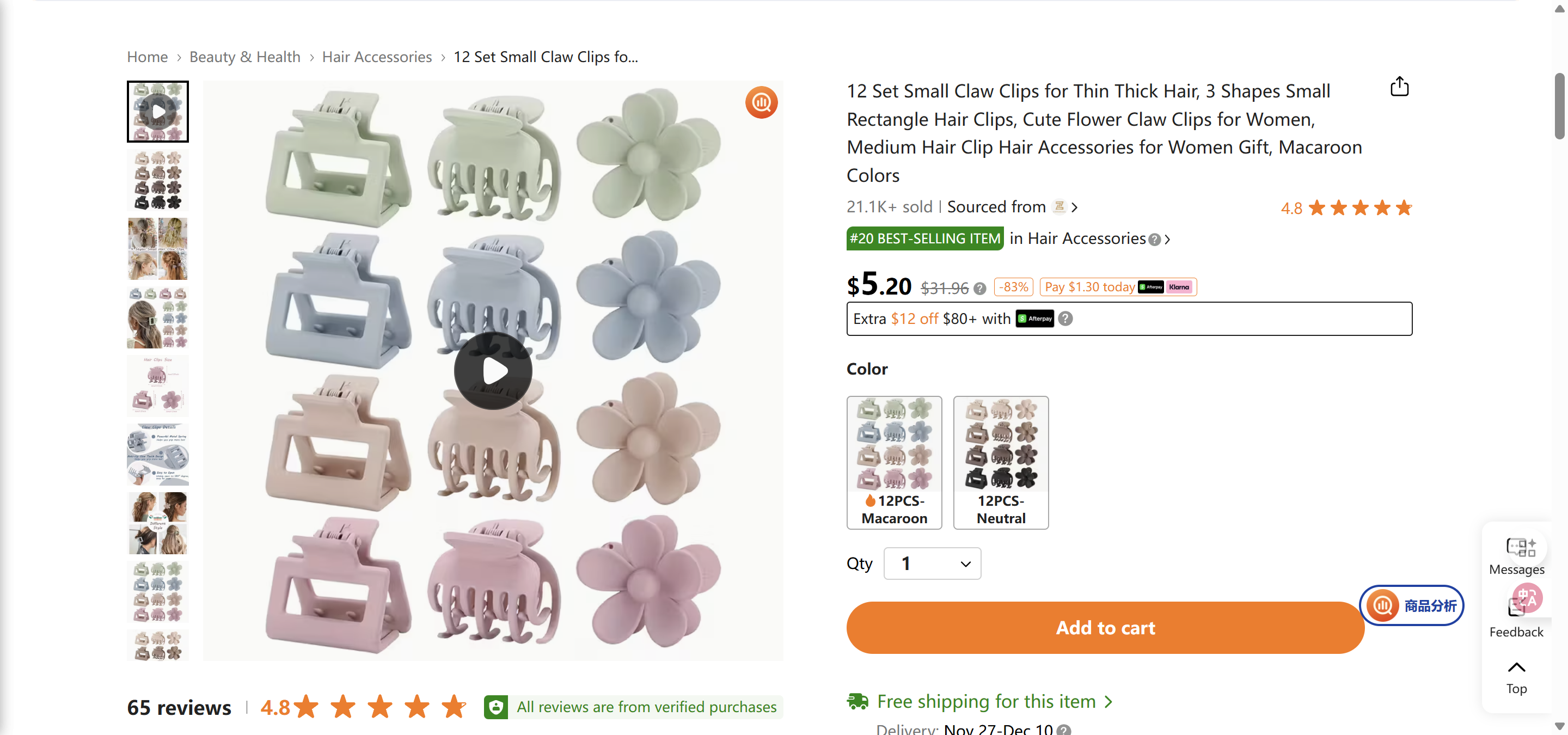Click the Home breadcrumb link
Screen dimensions: 1568x735
(146, 56)
